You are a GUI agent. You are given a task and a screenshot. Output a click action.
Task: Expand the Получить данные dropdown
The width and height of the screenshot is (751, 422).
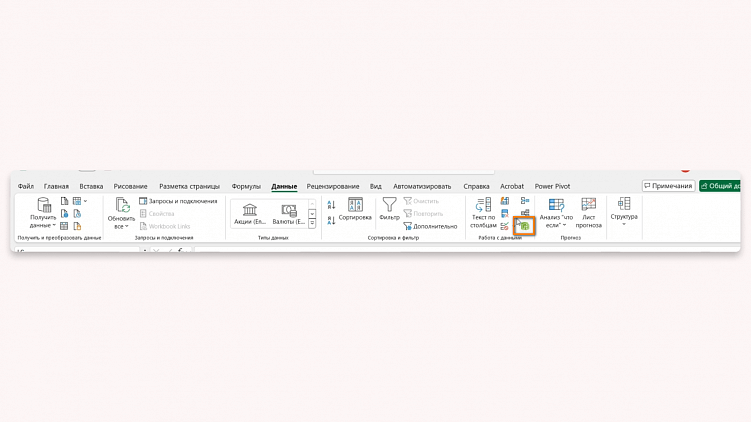tap(43, 212)
